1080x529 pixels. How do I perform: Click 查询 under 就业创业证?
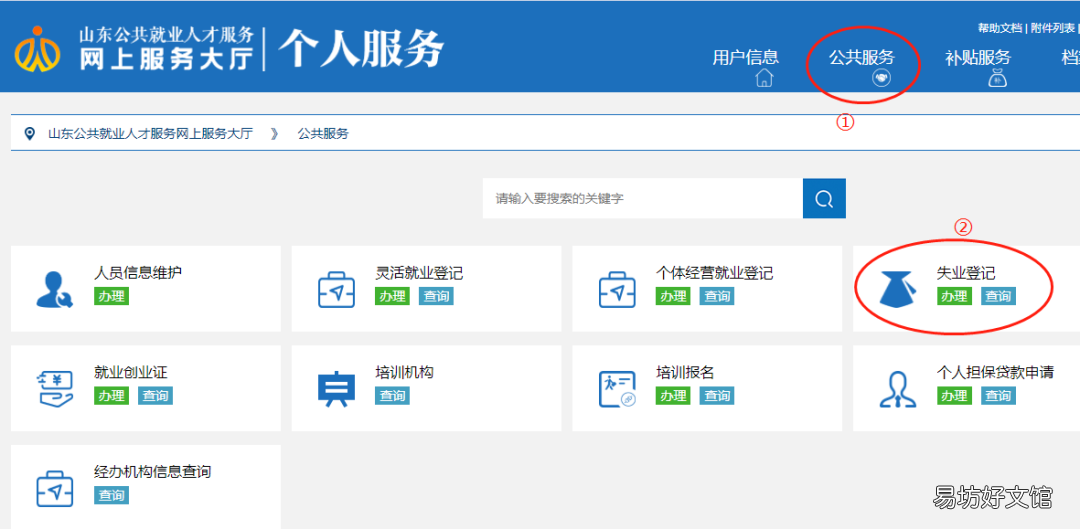155,395
